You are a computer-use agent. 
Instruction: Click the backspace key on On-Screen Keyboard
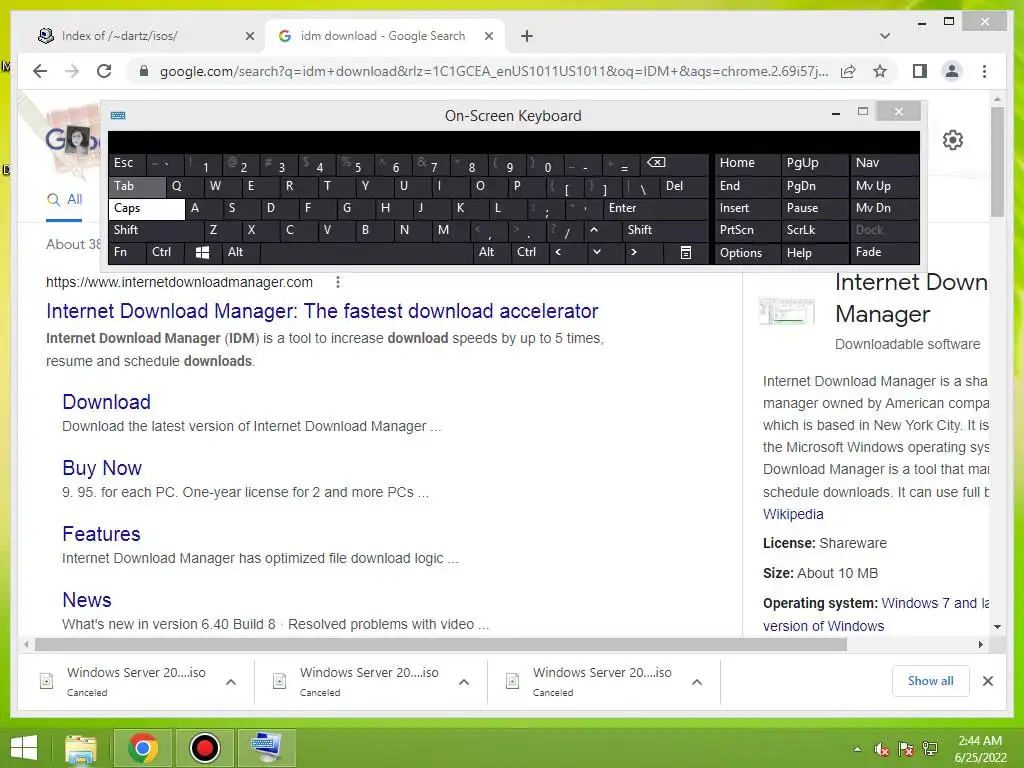[674, 163]
